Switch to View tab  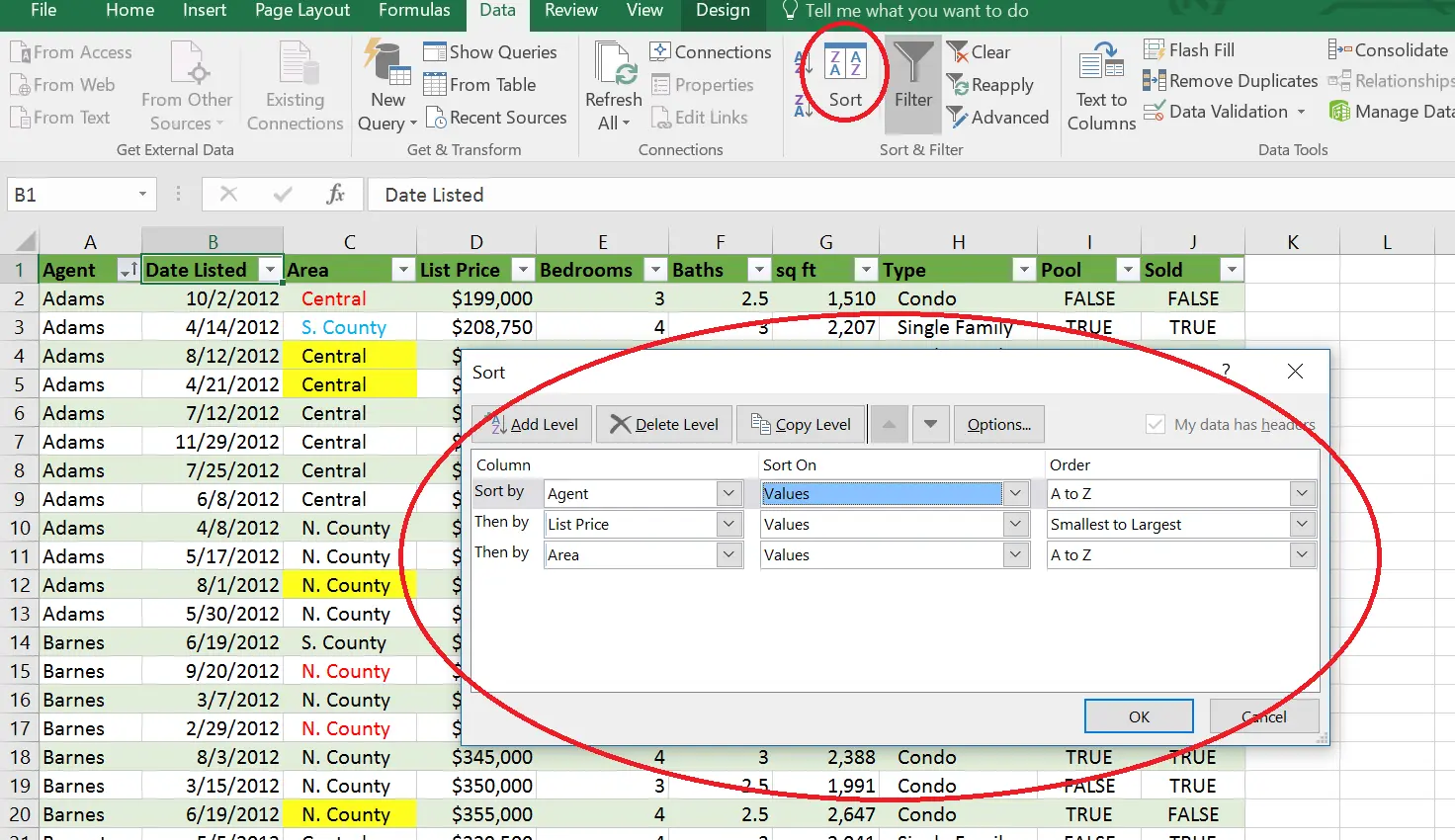pos(644,11)
